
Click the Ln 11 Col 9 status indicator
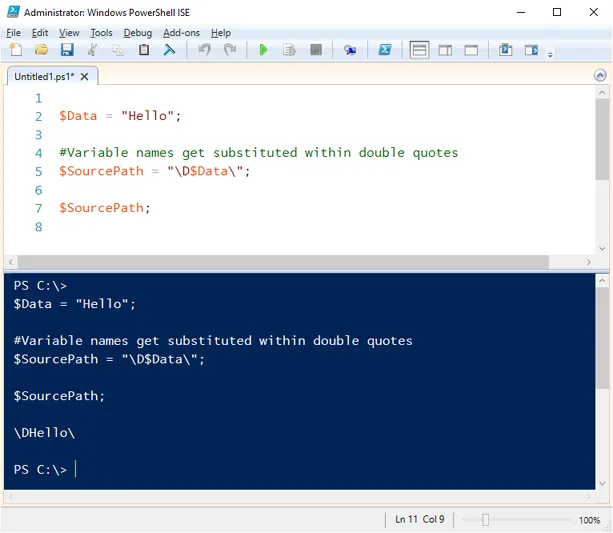tap(419, 519)
